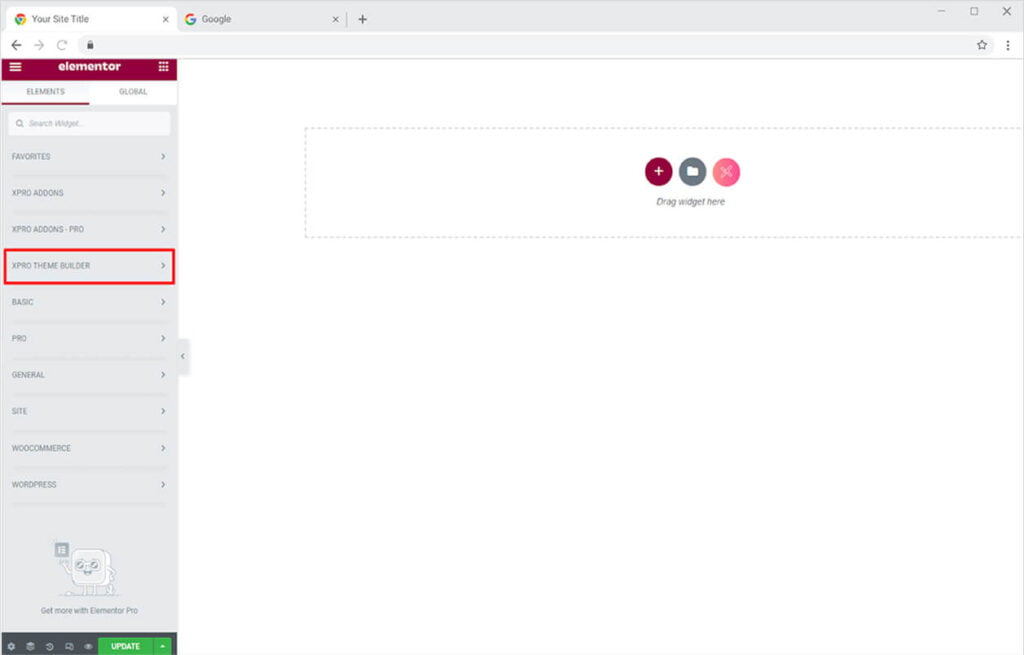Viewport: 1024px width, 655px height.
Task: Open page settings gear icon
Action: click(x=12, y=646)
